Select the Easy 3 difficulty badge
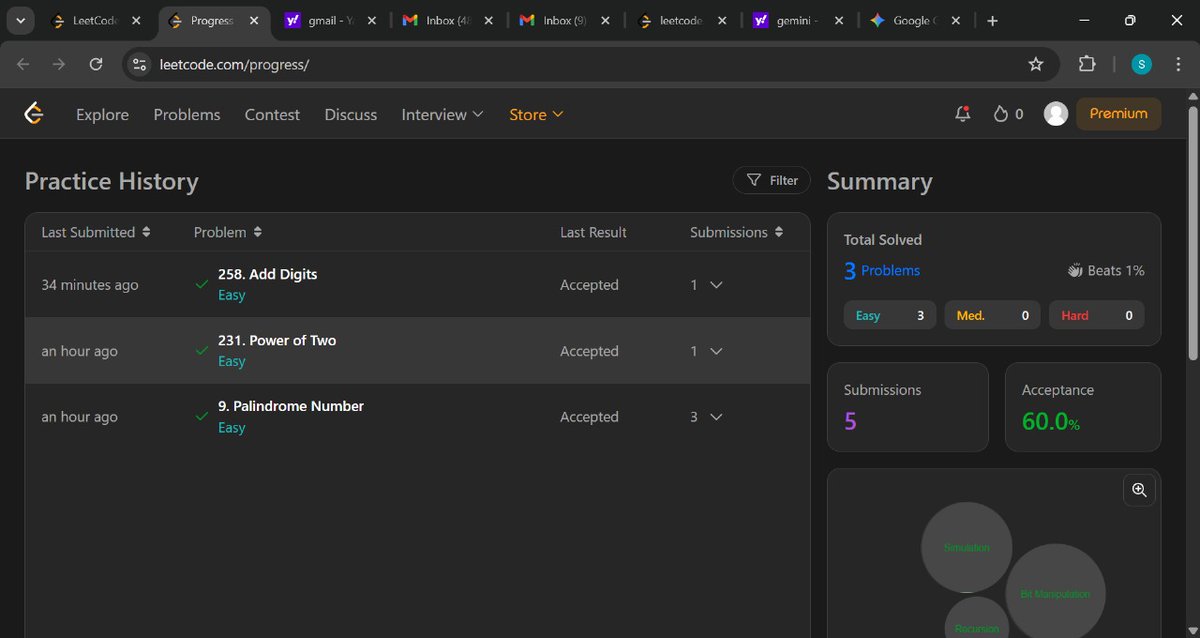Viewport: 1200px width, 638px height. pos(890,315)
